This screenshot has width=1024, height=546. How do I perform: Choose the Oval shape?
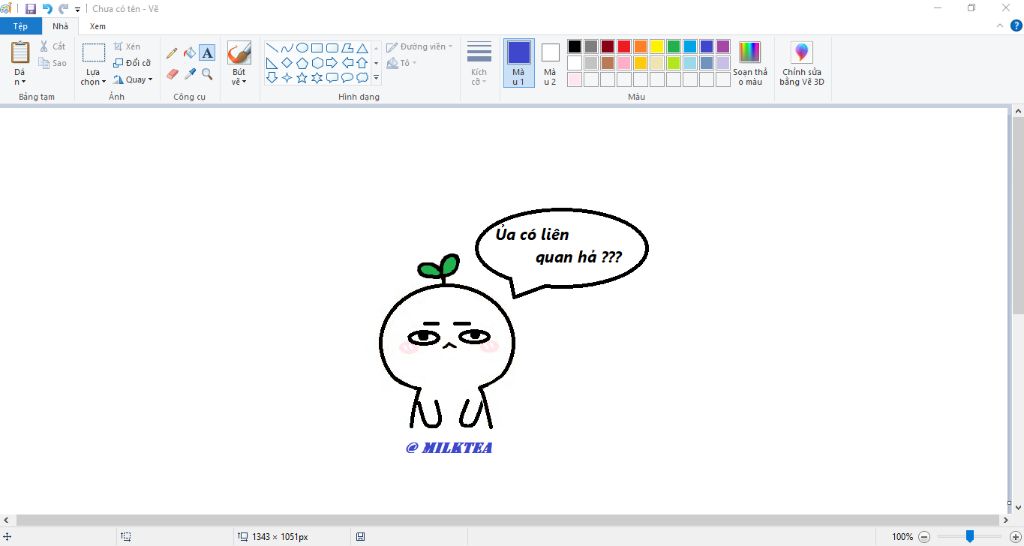click(302, 48)
